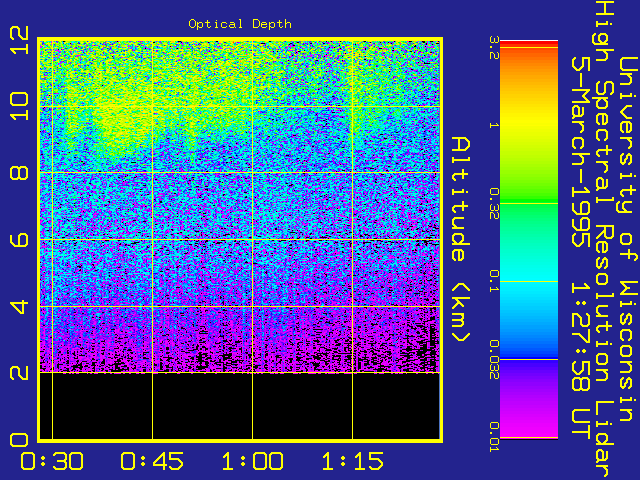Click the color scale label 0.32
Image resolution: width=640 pixels, height=480 pixels.
494,204
